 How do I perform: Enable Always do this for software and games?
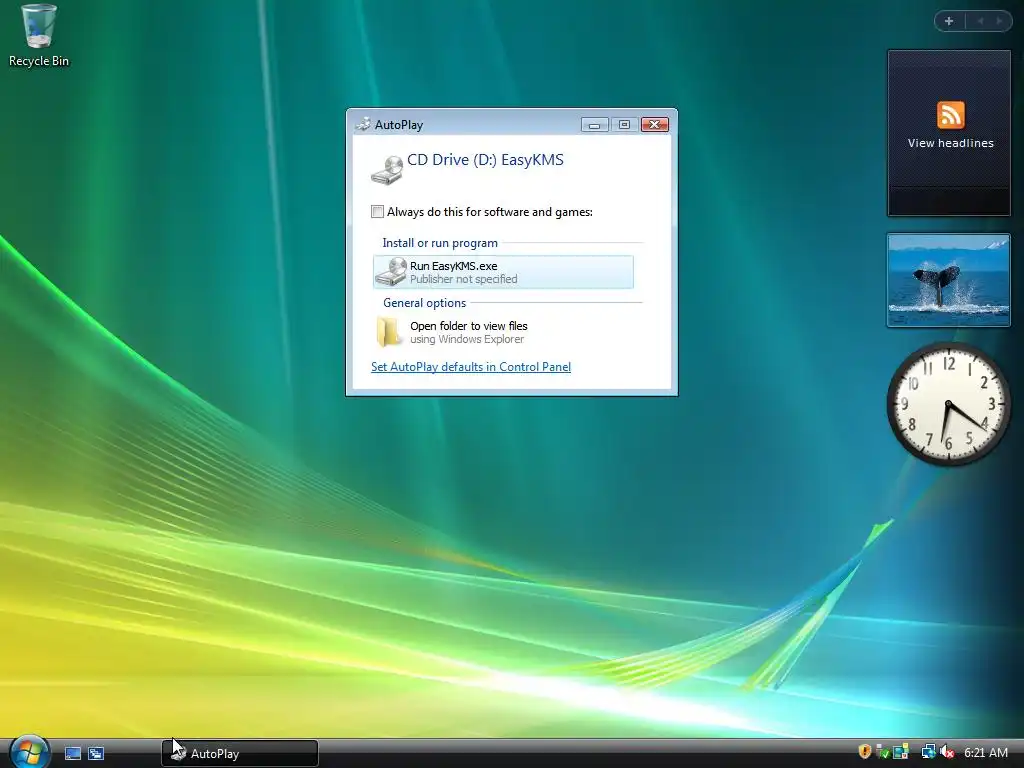[377, 212]
